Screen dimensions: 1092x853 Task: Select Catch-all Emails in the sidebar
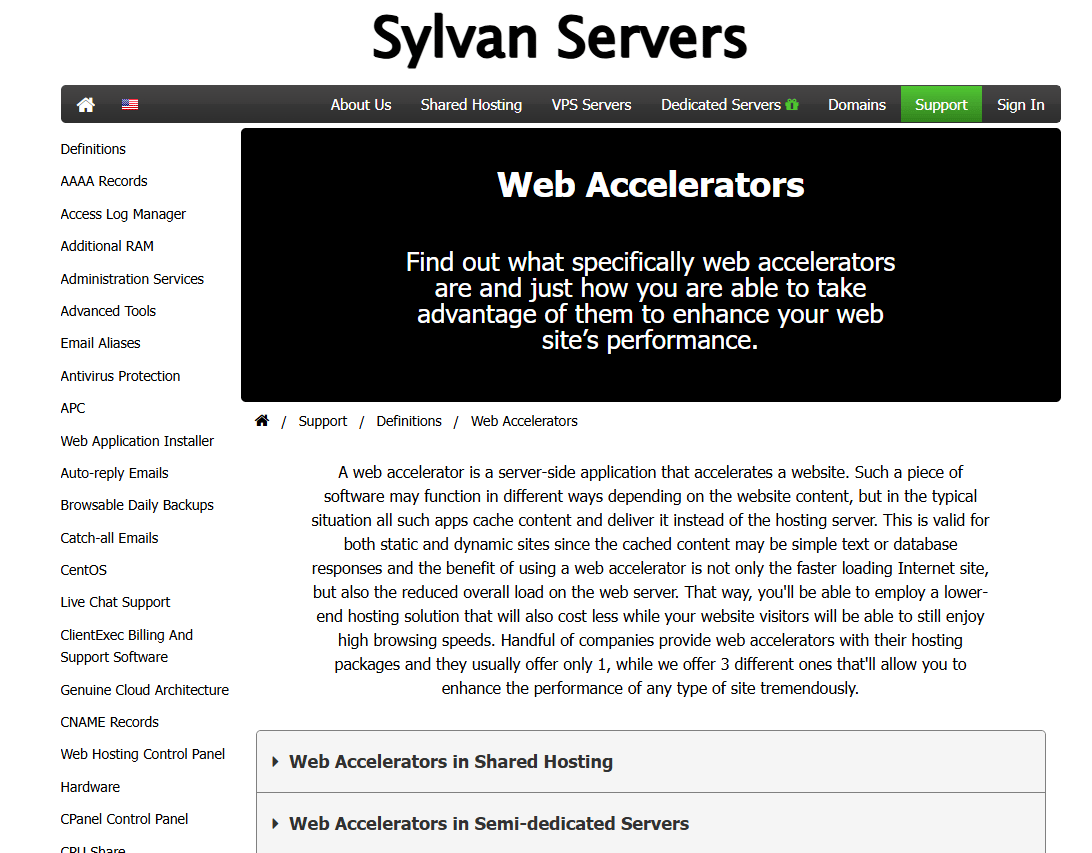point(109,538)
